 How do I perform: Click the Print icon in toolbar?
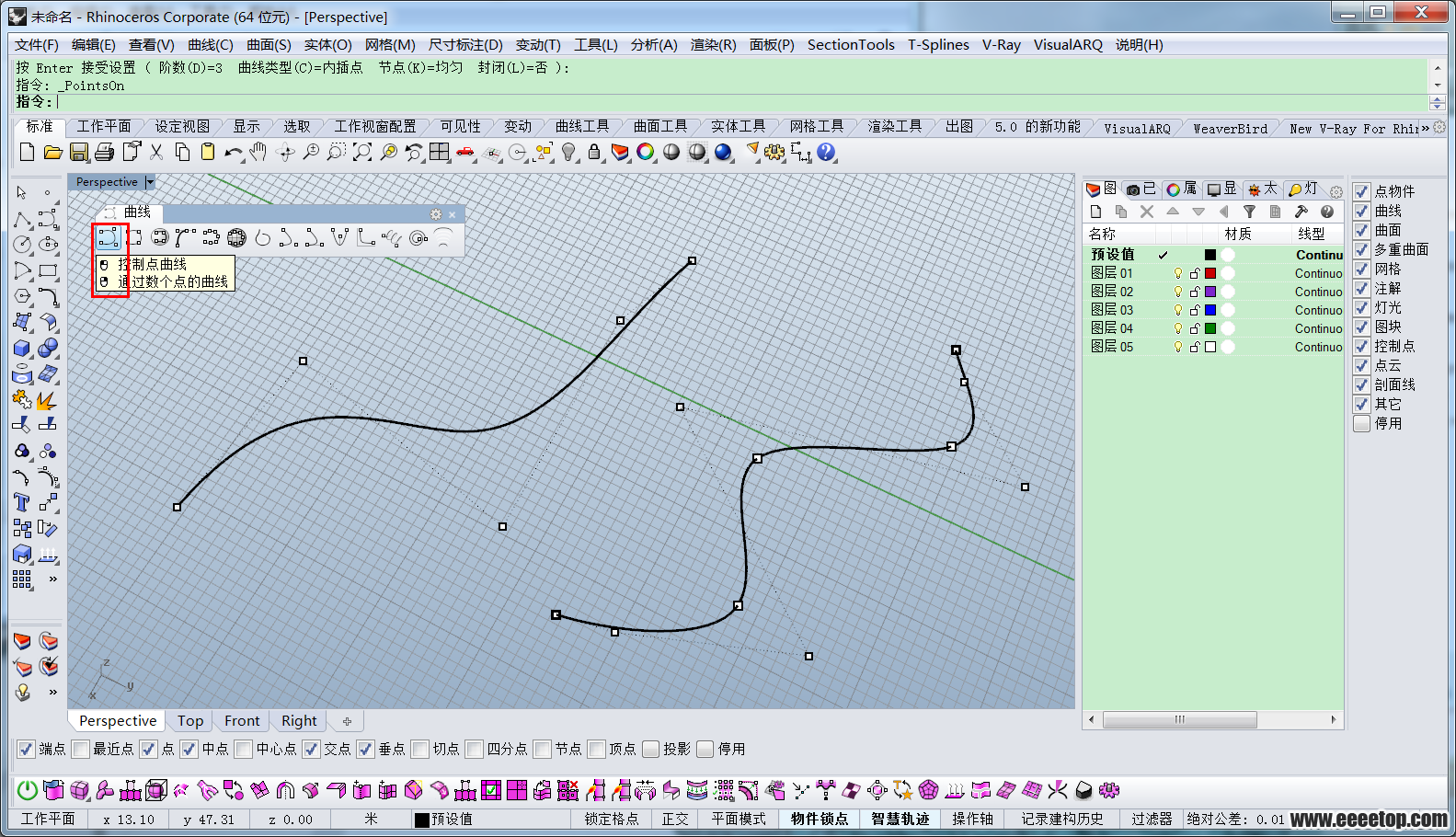click(x=105, y=153)
